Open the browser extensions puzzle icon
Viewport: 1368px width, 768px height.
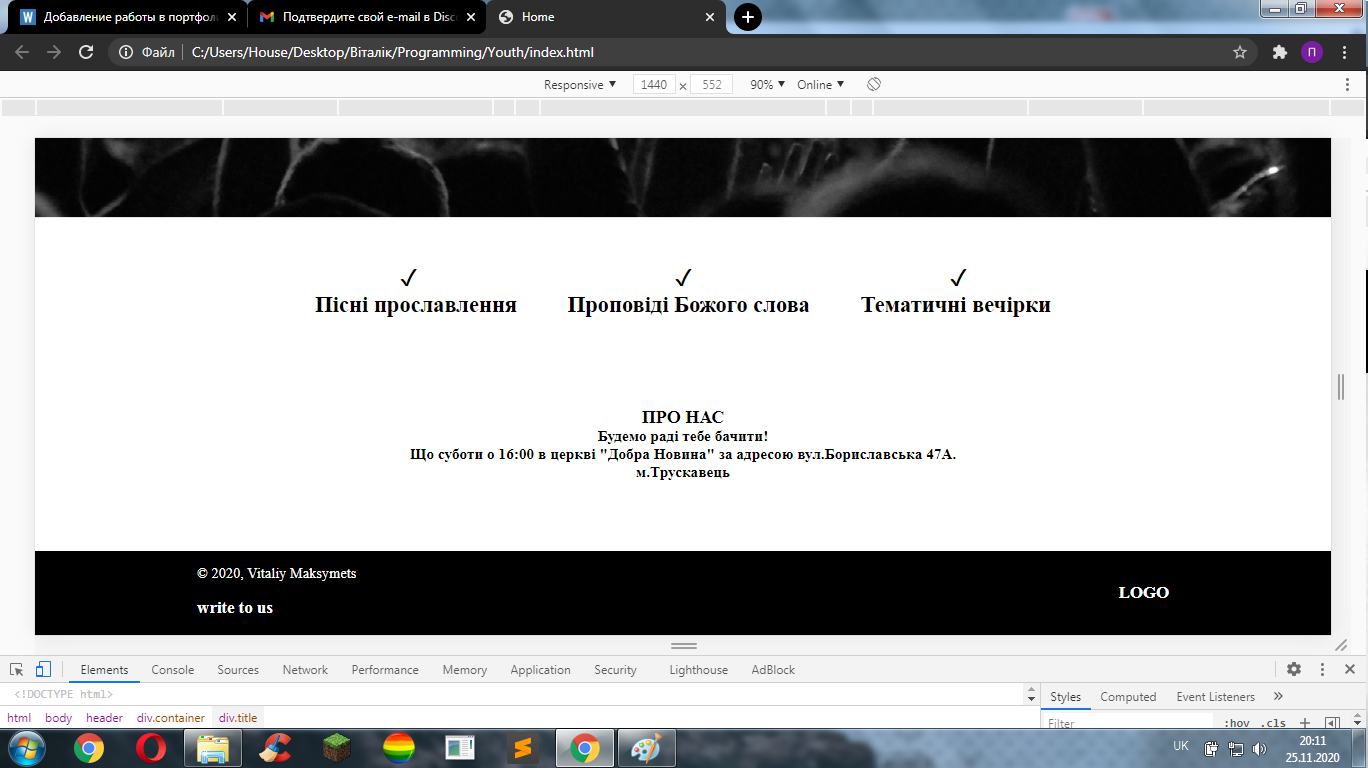tap(1279, 52)
